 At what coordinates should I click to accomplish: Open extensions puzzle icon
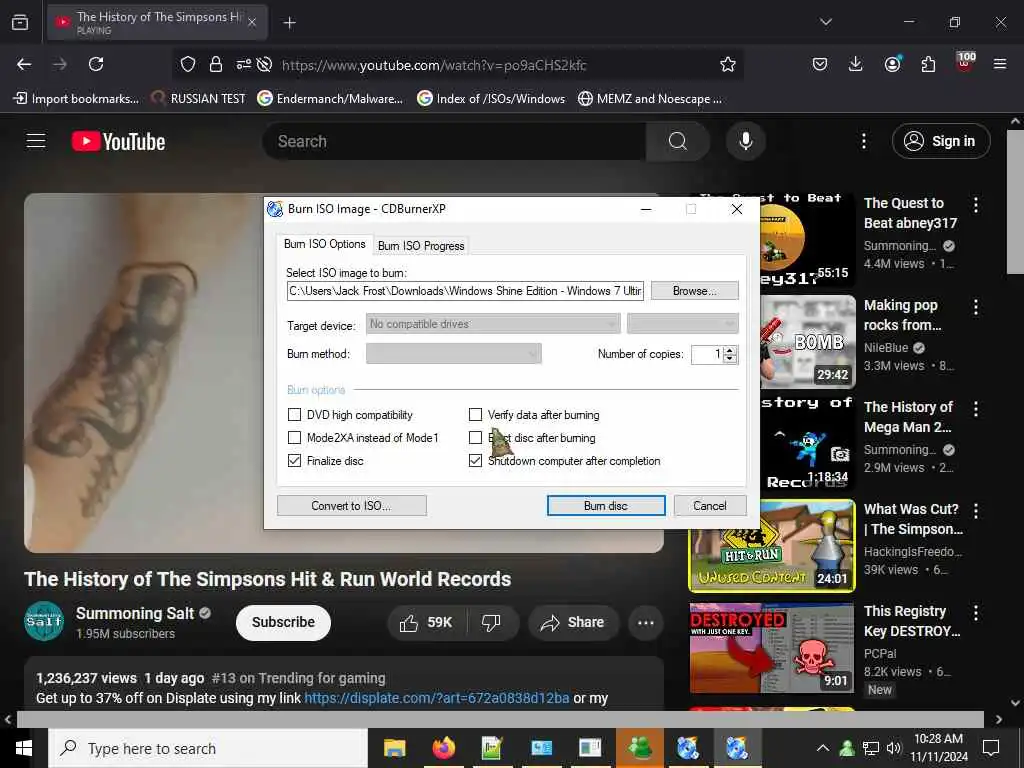[x=928, y=64]
